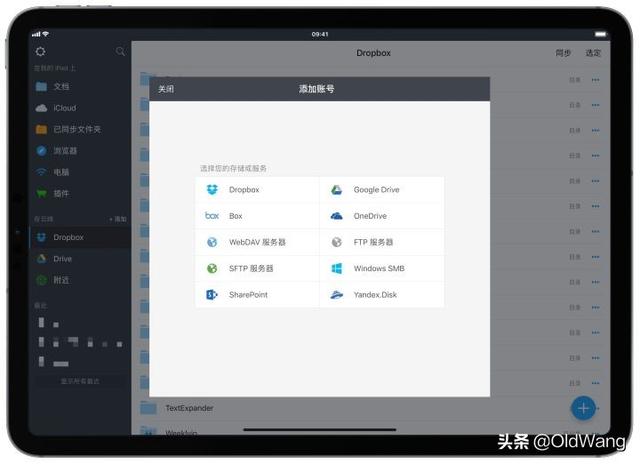Choose SFTP 服务器 option

click(x=257, y=268)
